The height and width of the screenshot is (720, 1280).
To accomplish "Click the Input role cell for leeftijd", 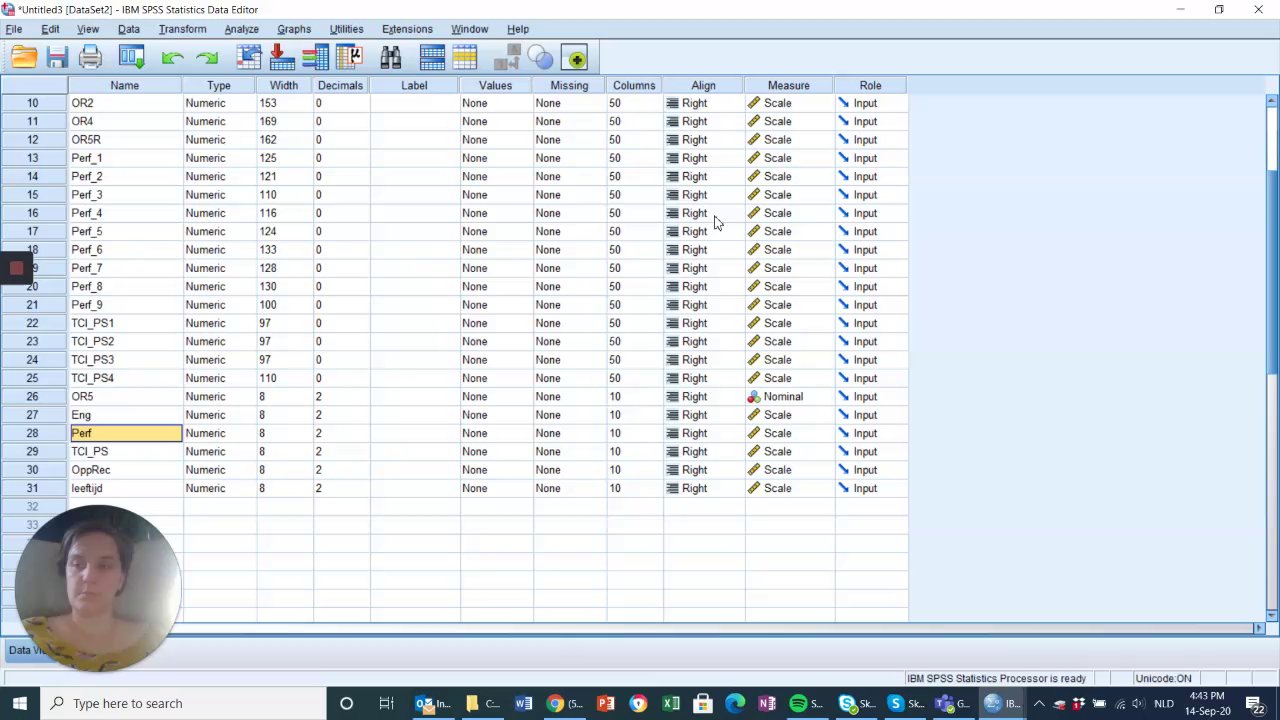I will coord(870,488).
